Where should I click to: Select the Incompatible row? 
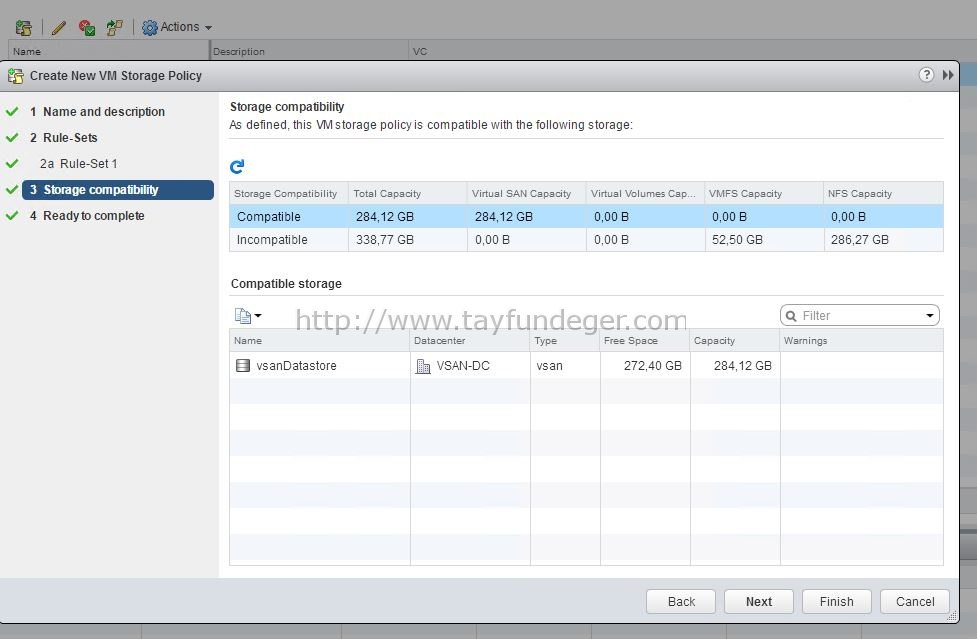click(586, 240)
